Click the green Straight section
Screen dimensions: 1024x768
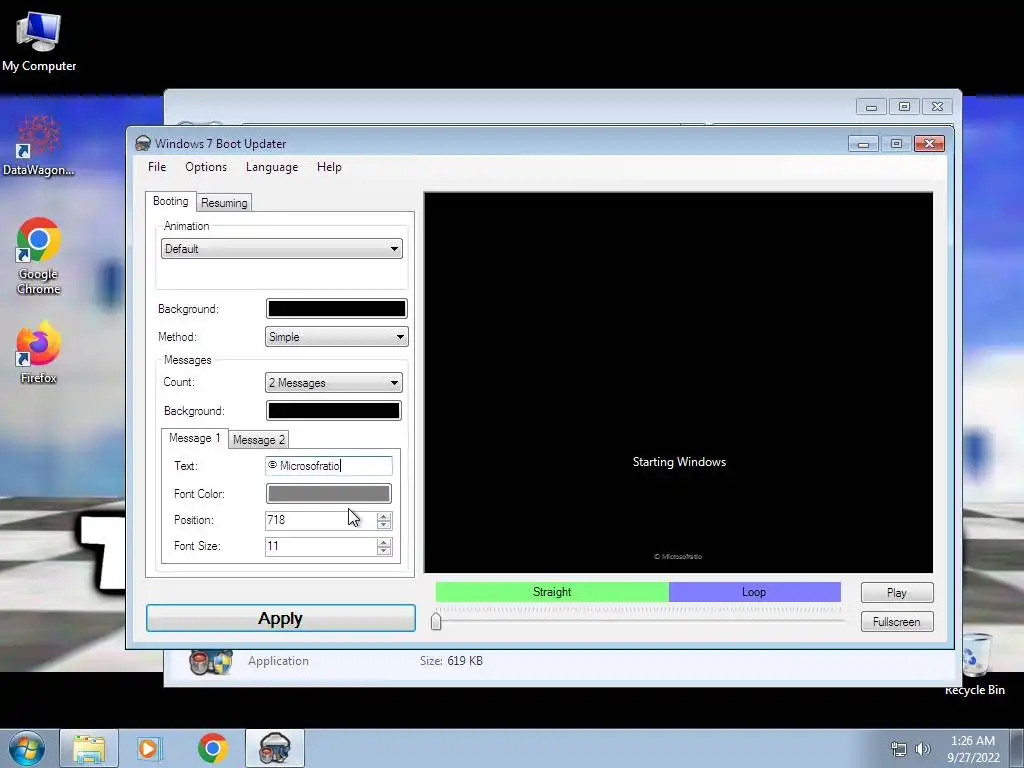[x=552, y=592]
